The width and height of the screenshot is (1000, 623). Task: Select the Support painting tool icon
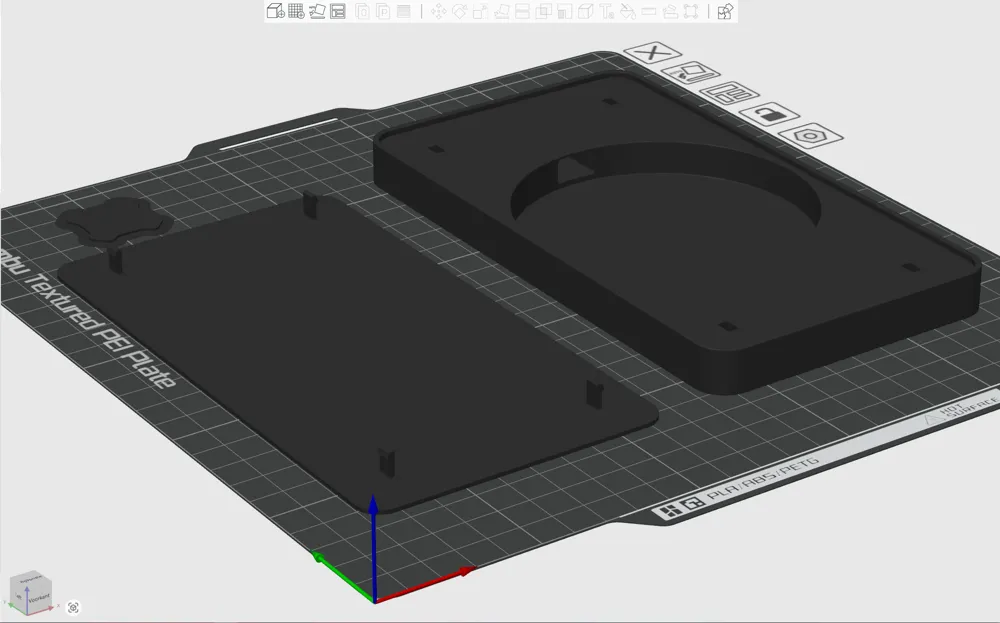(564, 11)
